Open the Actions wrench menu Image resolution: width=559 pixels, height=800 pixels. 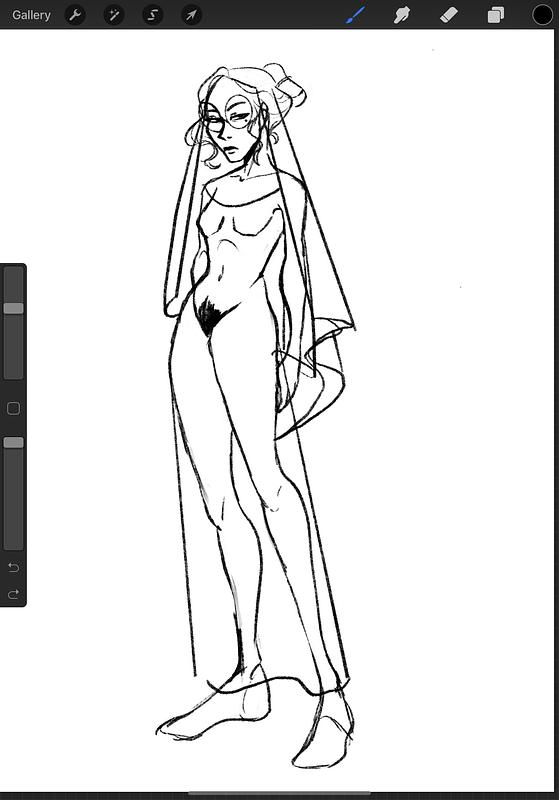[75, 15]
